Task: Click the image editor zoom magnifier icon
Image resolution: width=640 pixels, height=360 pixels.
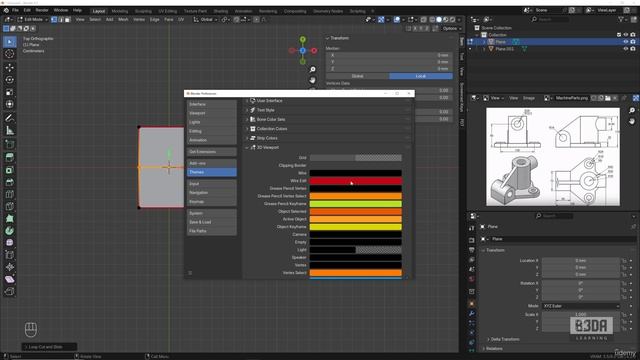Action: [632, 111]
